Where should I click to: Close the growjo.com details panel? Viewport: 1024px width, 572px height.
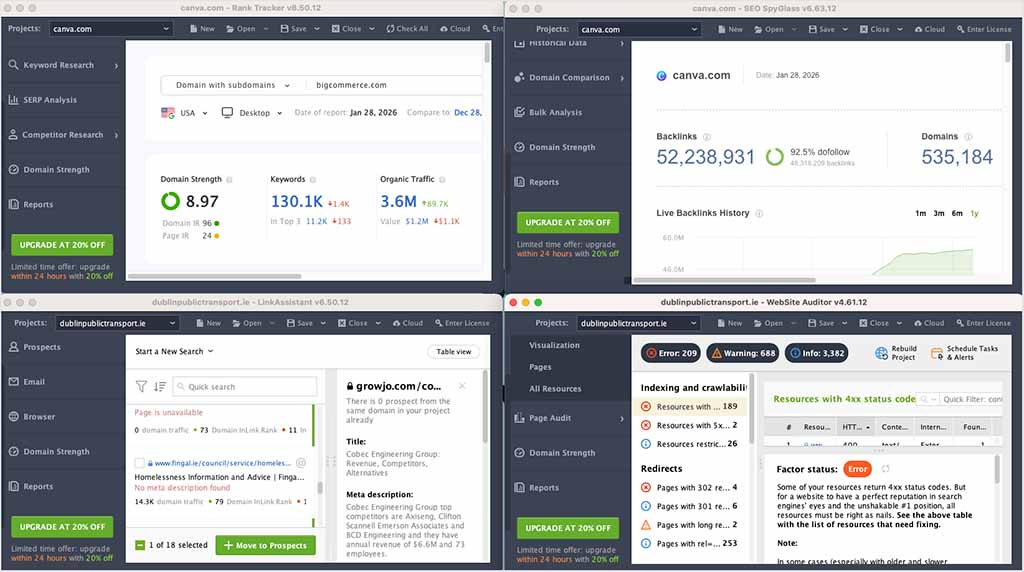[462, 386]
